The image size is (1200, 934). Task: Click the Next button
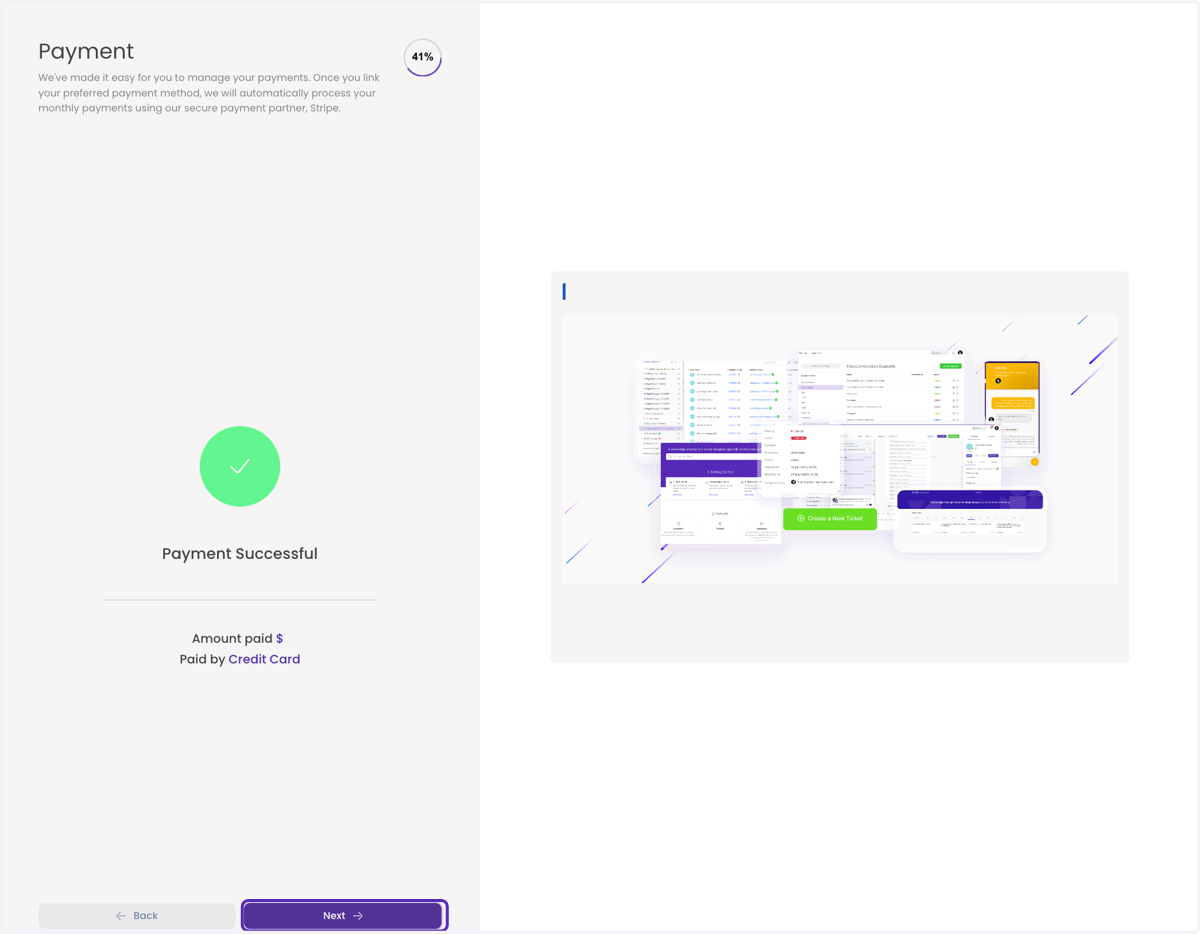tap(344, 915)
